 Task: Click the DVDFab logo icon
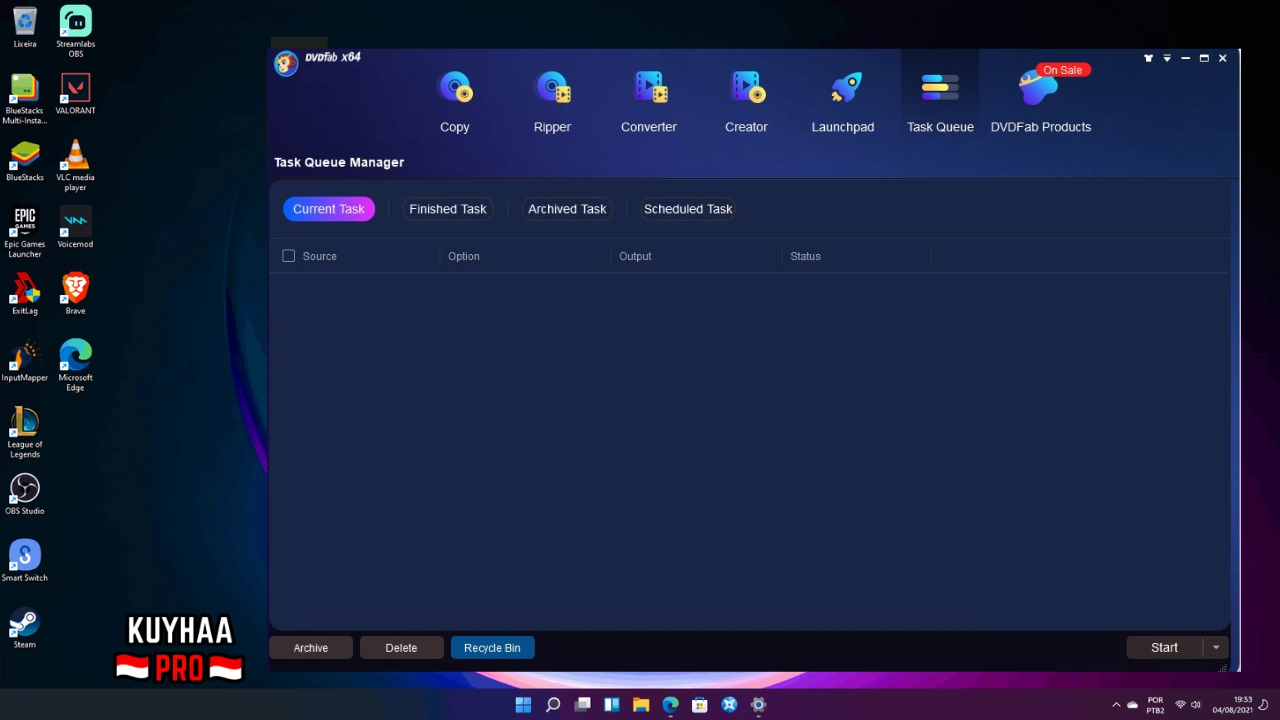[286, 64]
